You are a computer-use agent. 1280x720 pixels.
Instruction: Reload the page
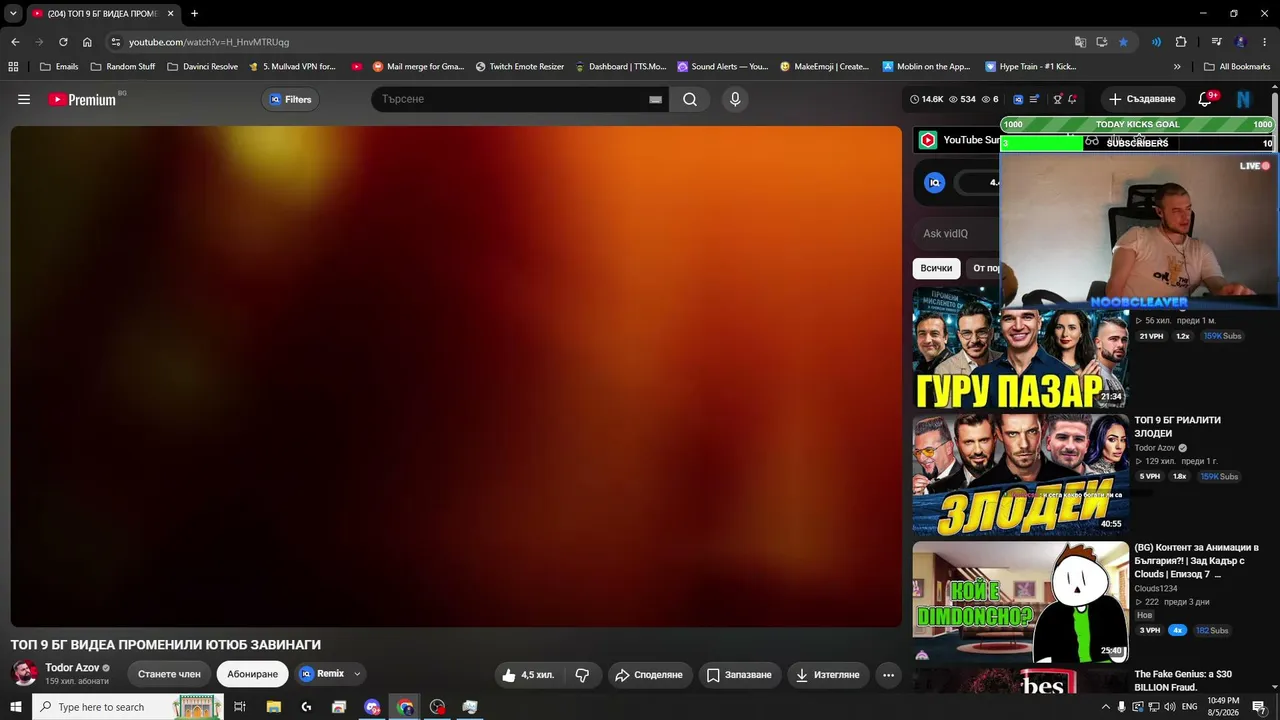tap(63, 42)
